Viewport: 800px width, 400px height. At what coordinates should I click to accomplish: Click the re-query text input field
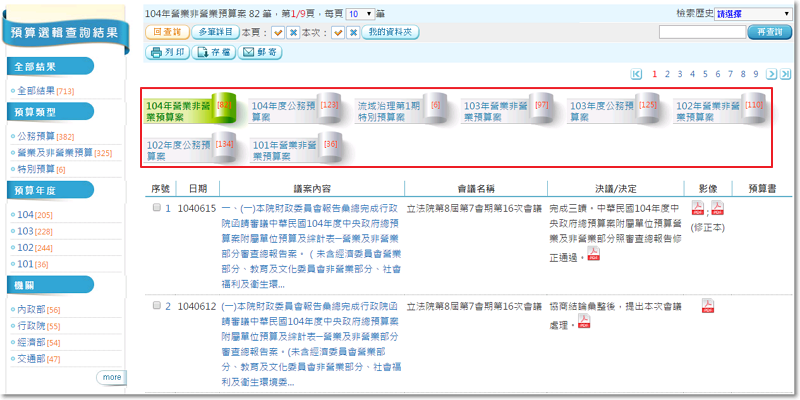tap(702, 32)
